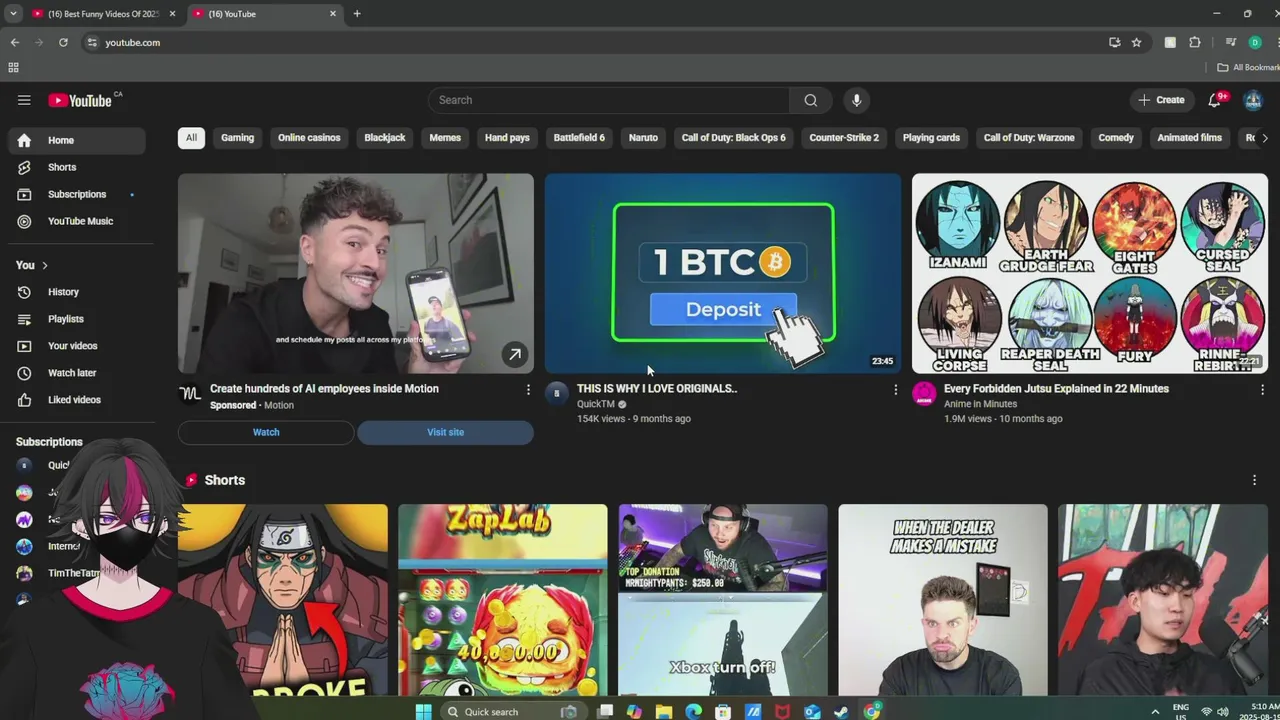This screenshot has height=720, width=1280.
Task: Open QuickTM channel link
Action: click(x=596, y=404)
